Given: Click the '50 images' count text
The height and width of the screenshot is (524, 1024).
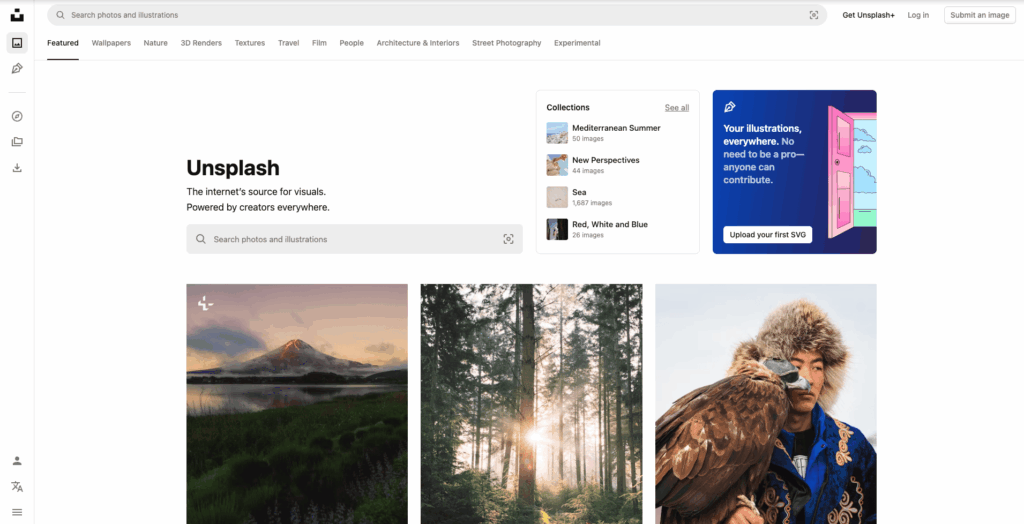Looking at the screenshot, I should [588, 139].
